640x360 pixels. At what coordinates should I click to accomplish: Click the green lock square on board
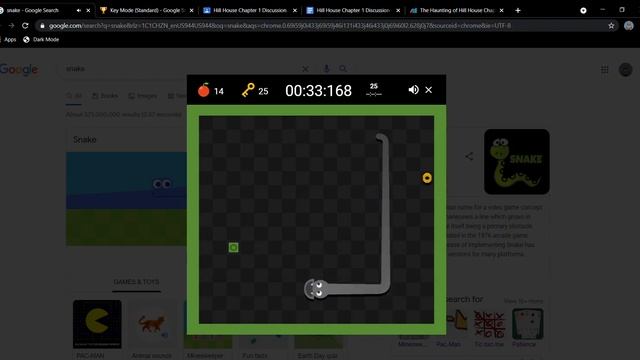(x=233, y=247)
